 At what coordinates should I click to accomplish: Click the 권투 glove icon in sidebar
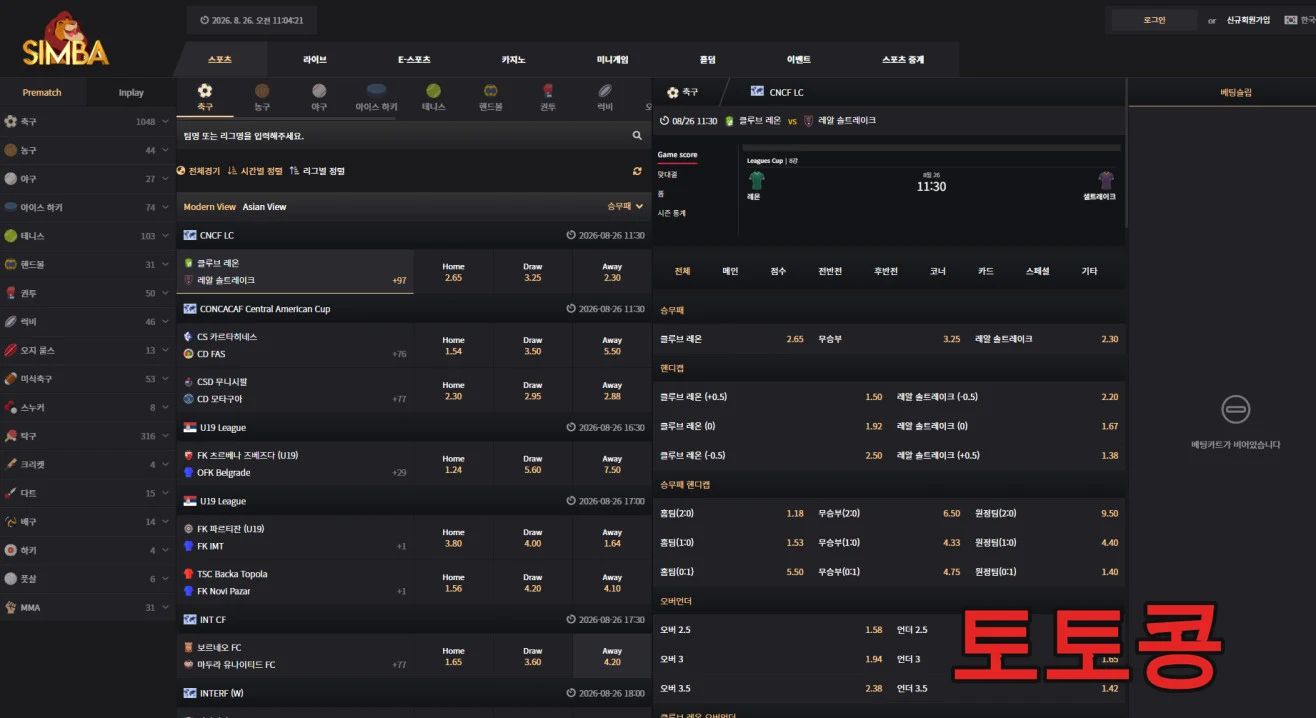coord(11,293)
